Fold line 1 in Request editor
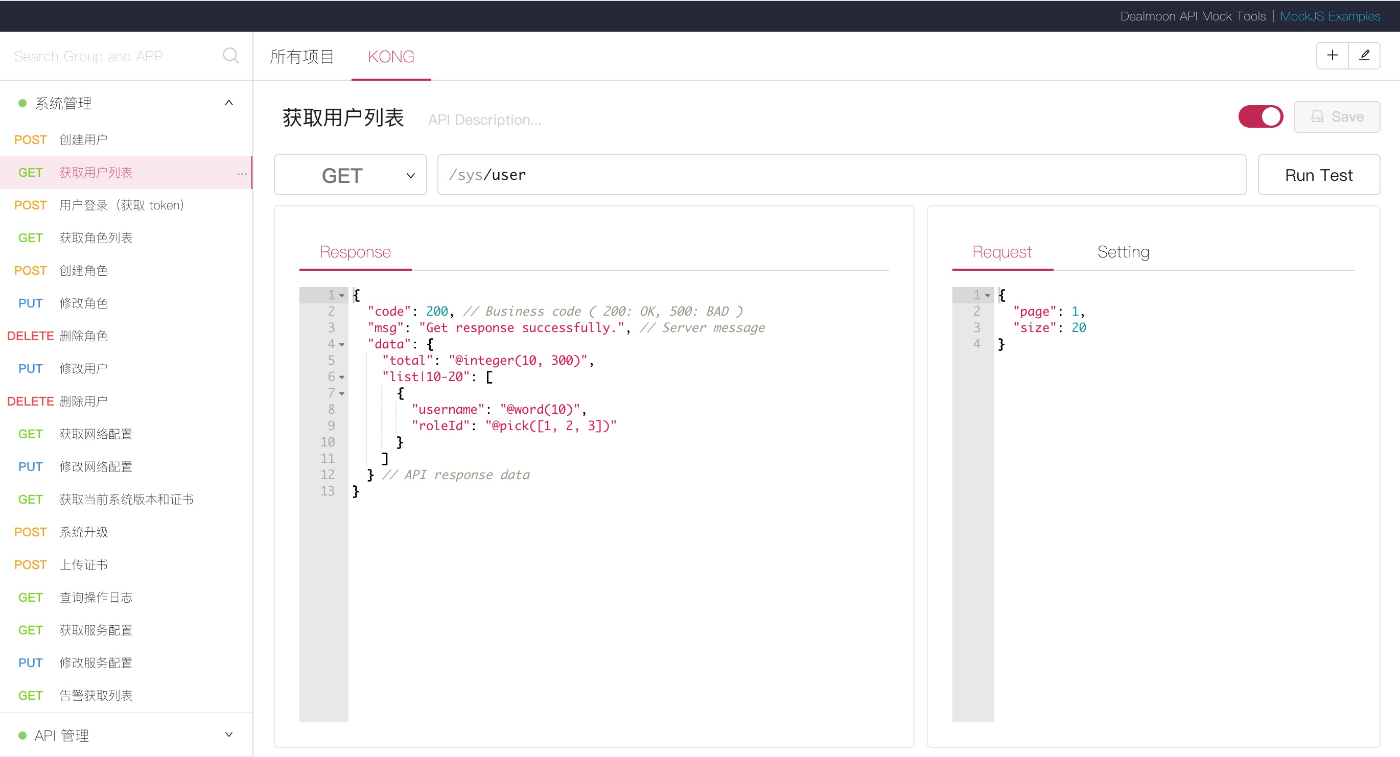This screenshot has width=1400, height=757. coord(988,296)
